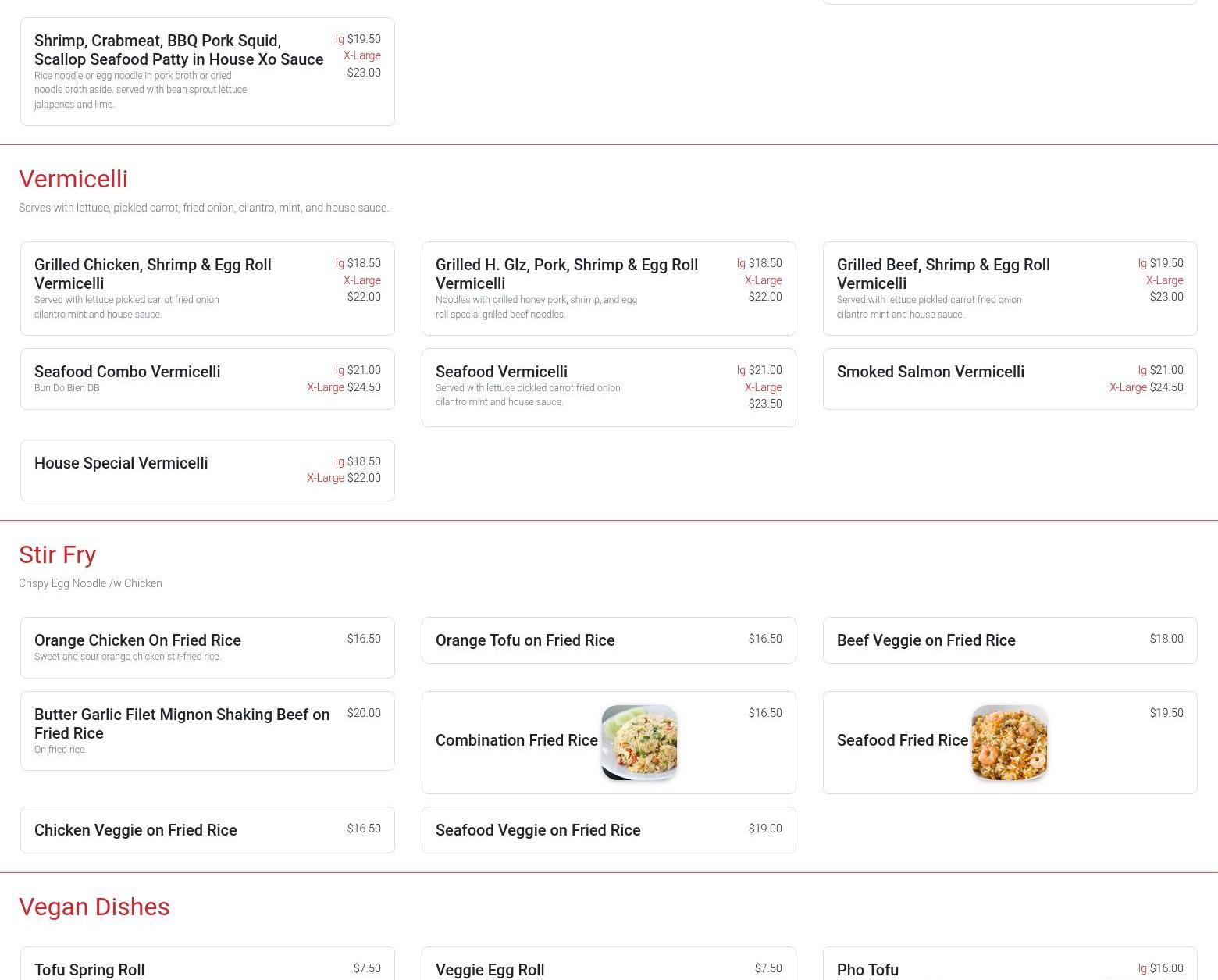Click "Sweet and sour orange chicken stir-fried rice."
The width and height of the screenshot is (1218, 980).
click(128, 657)
